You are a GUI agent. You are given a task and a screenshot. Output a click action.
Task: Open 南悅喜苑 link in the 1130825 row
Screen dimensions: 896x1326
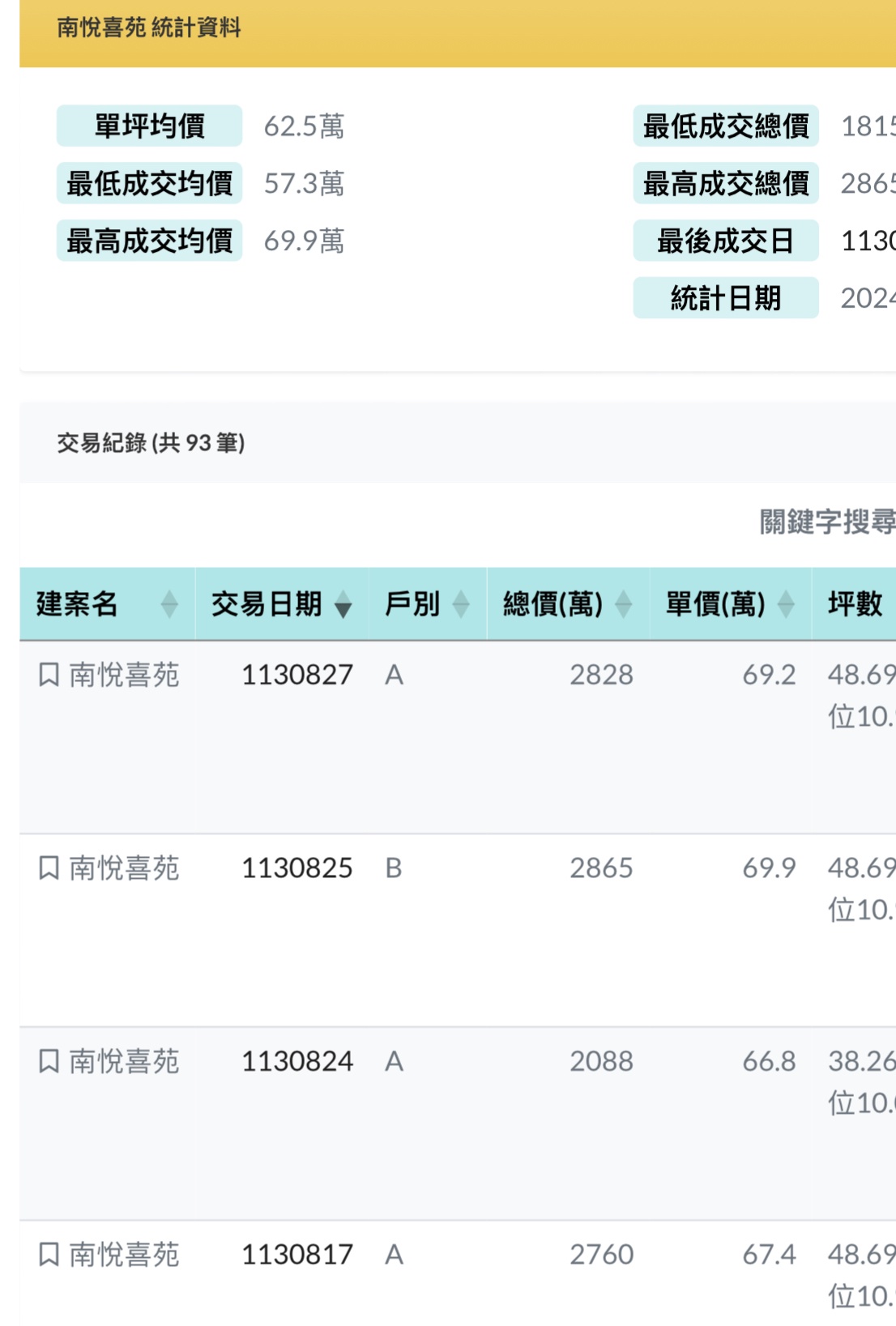[x=124, y=868]
